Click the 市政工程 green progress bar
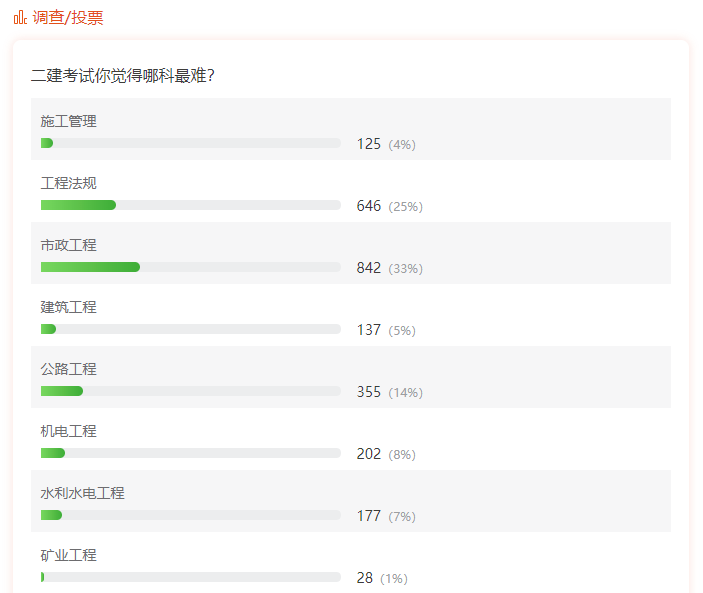This screenshot has height=593, width=703. point(90,267)
